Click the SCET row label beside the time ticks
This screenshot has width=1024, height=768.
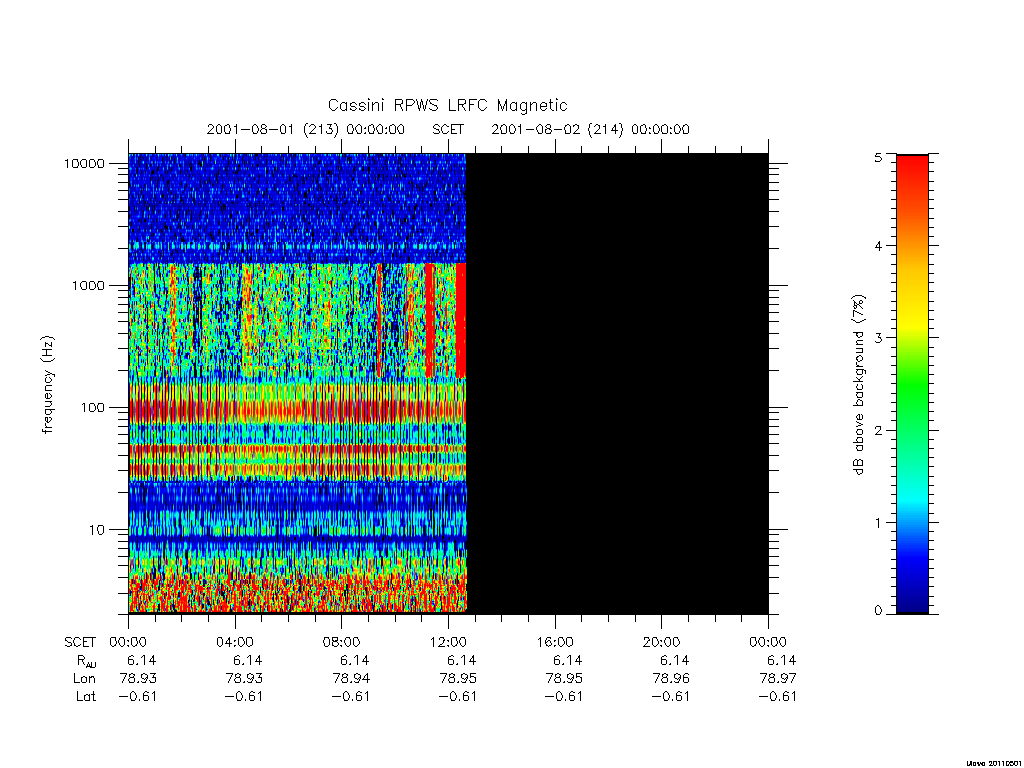pos(80,642)
